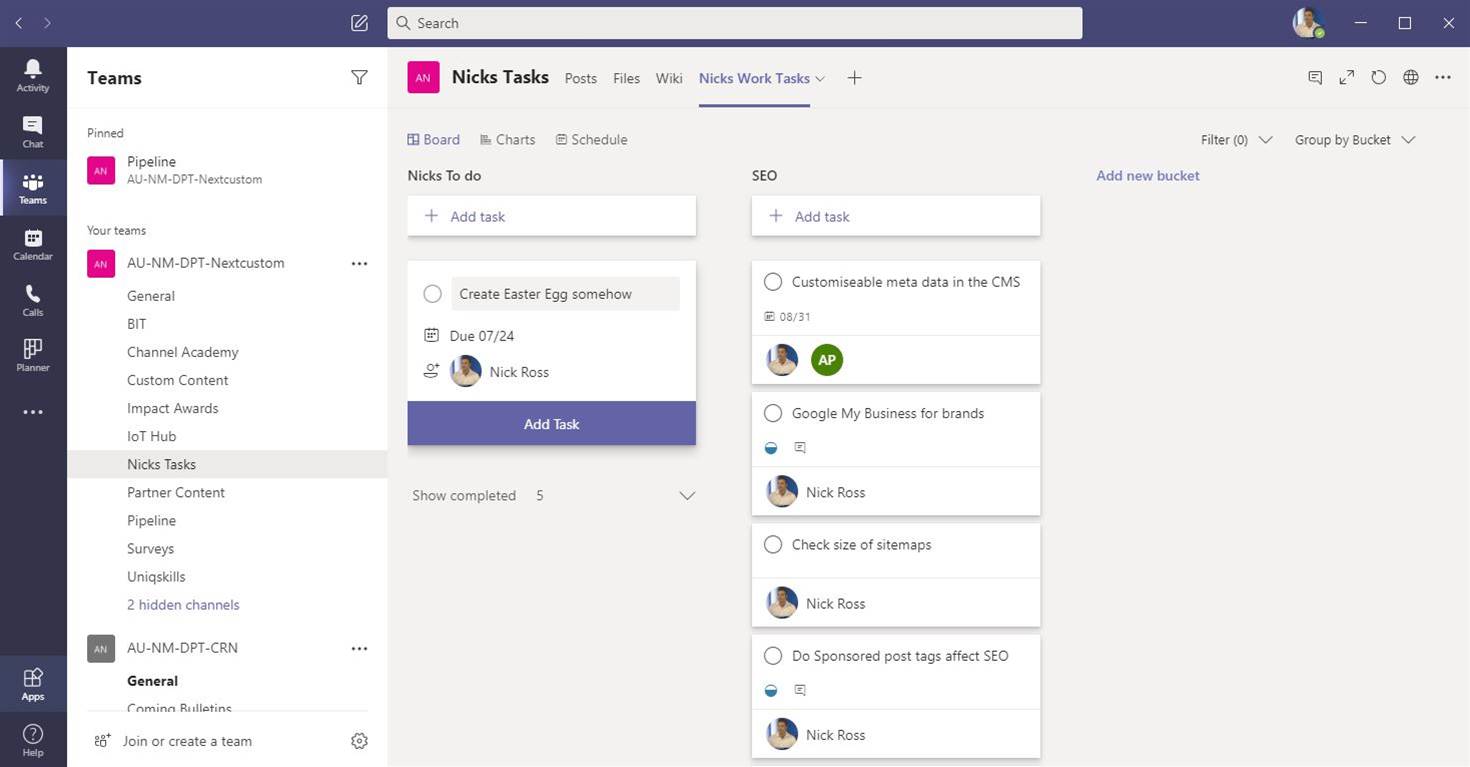The image size is (1470, 767).
Task: Expand Show completed tasks chevron
Action: point(687,496)
